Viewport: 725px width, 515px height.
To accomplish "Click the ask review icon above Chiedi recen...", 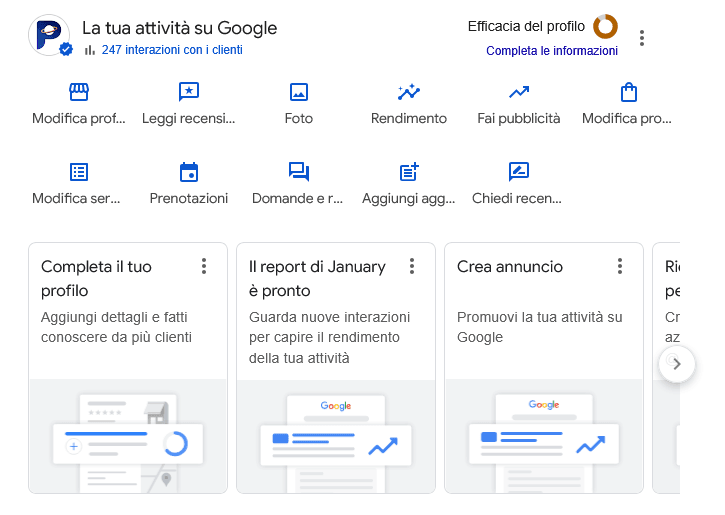I will 519,172.
